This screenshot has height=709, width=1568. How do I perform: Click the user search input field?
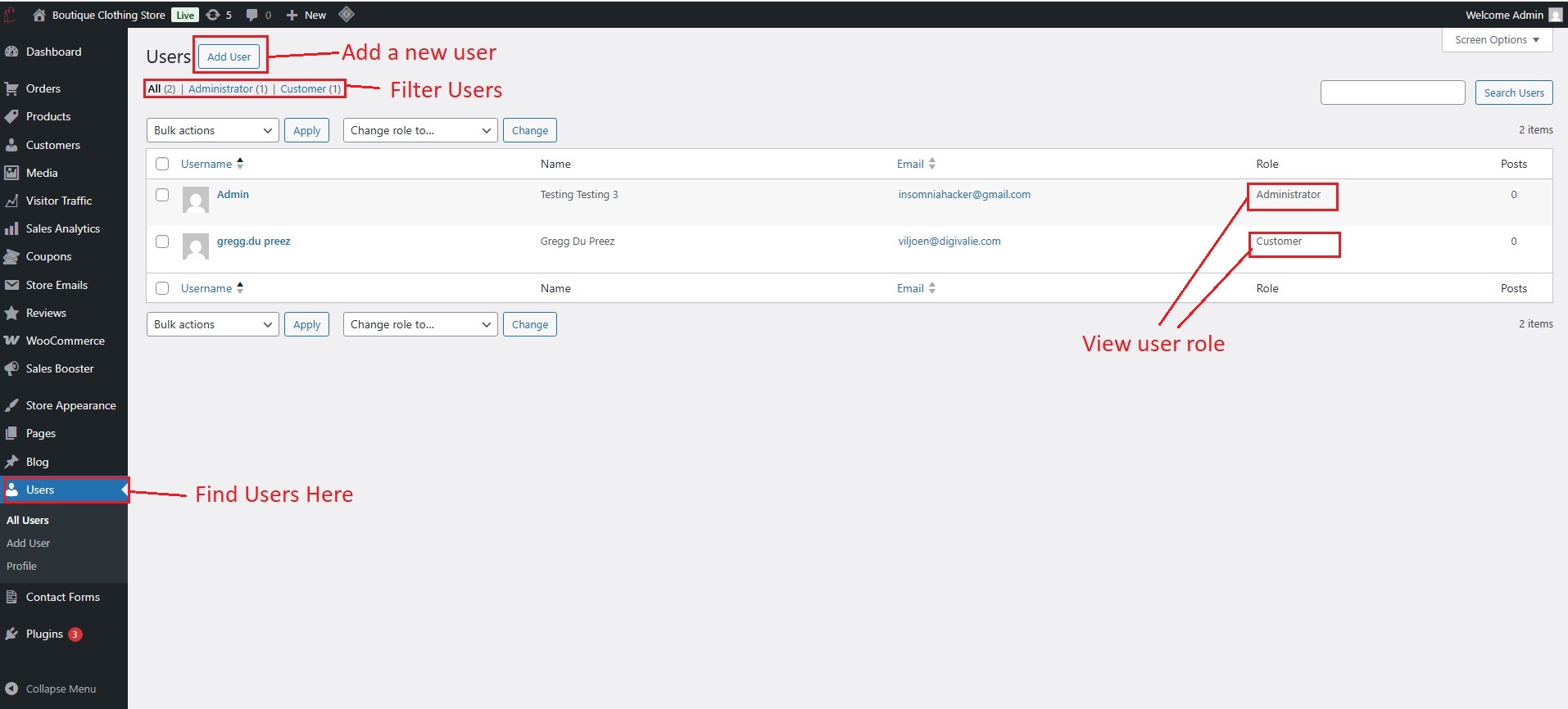[1392, 93]
